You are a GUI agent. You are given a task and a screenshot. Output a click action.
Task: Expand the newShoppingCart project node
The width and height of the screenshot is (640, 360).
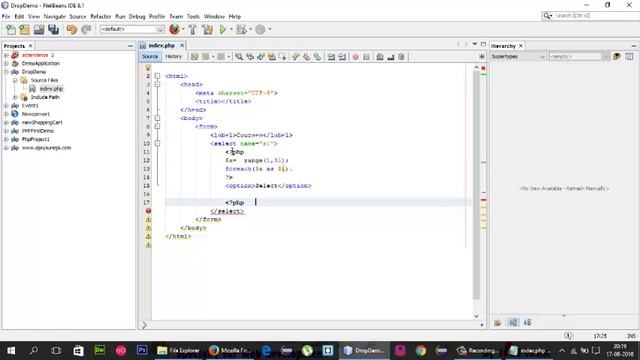click(x=6, y=122)
